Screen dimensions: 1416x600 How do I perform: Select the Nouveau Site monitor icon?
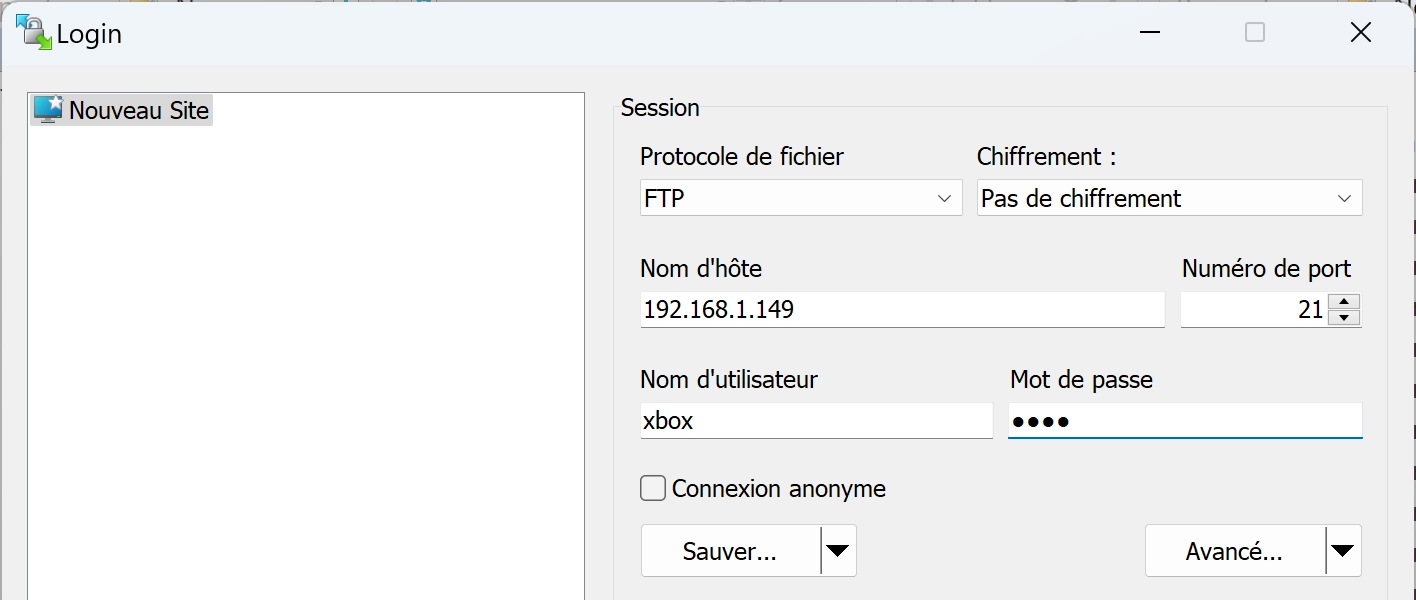(x=48, y=109)
